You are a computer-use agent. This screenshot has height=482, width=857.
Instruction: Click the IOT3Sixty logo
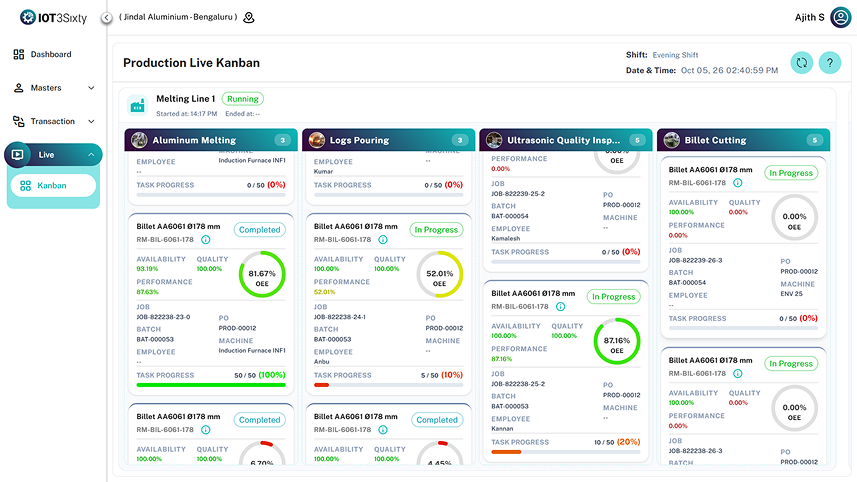[54, 17]
